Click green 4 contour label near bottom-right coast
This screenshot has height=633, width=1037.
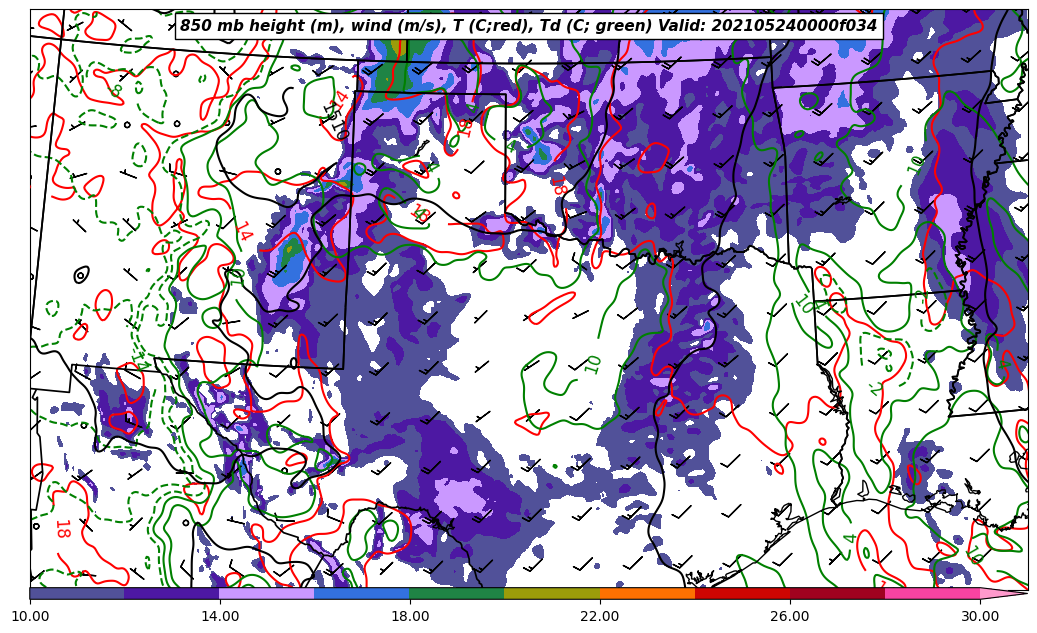[x=851, y=538]
